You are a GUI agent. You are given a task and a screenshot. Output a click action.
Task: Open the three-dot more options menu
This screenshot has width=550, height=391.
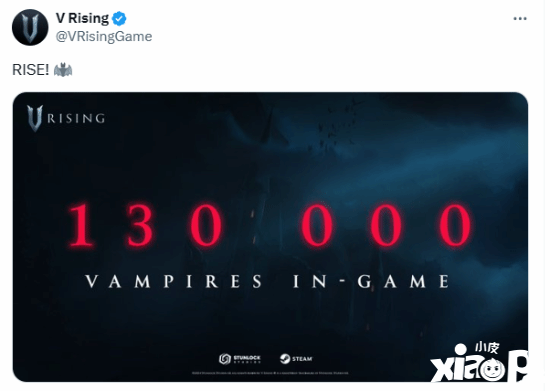[x=520, y=19]
